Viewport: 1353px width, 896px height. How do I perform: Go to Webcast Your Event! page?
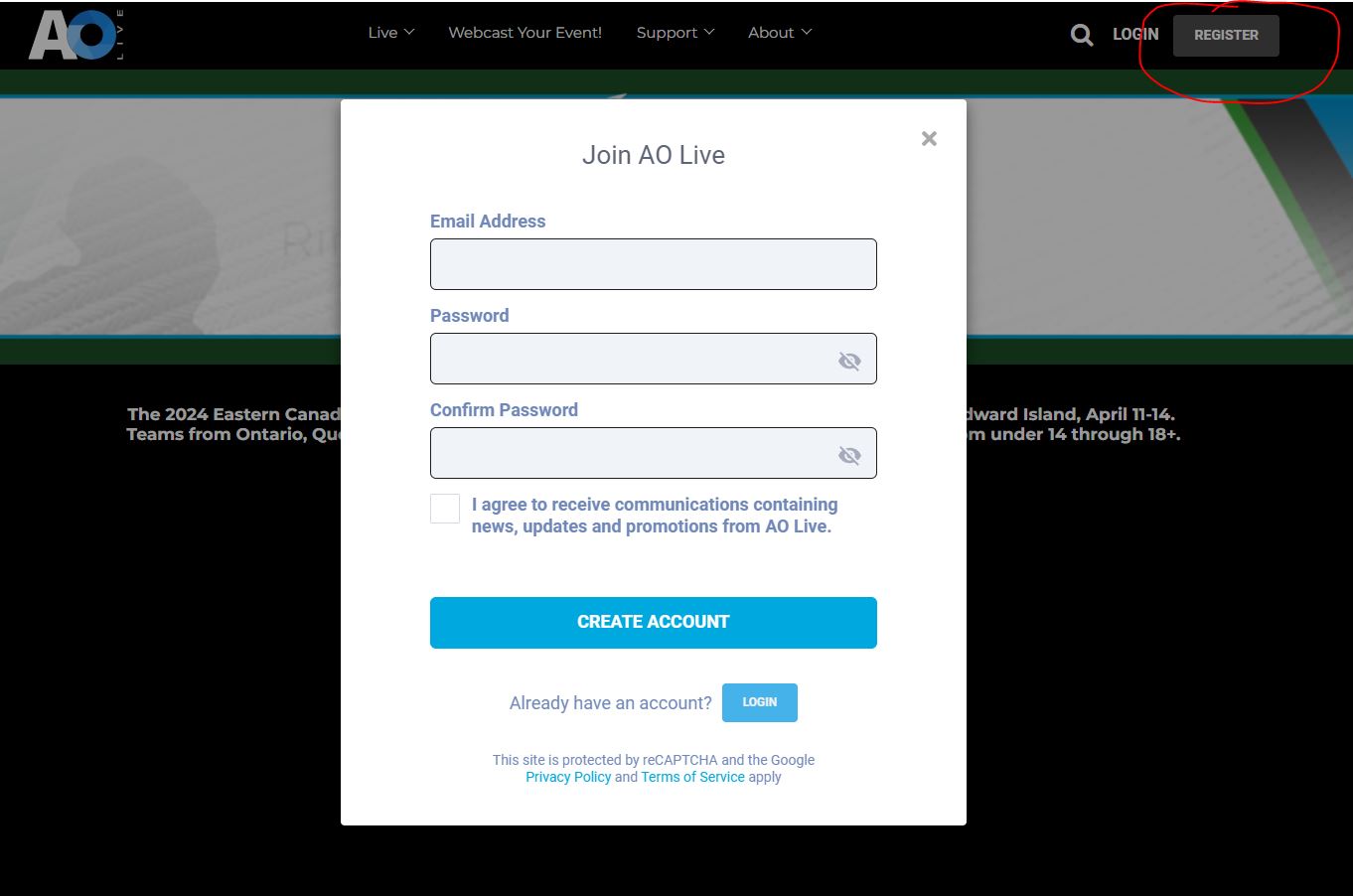coord(525,33)
